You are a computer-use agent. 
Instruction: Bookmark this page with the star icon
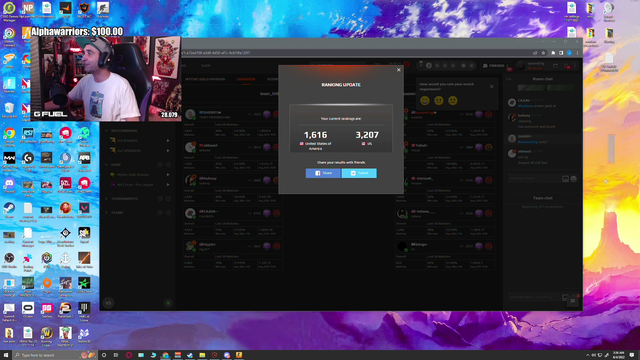pos(543,53)
